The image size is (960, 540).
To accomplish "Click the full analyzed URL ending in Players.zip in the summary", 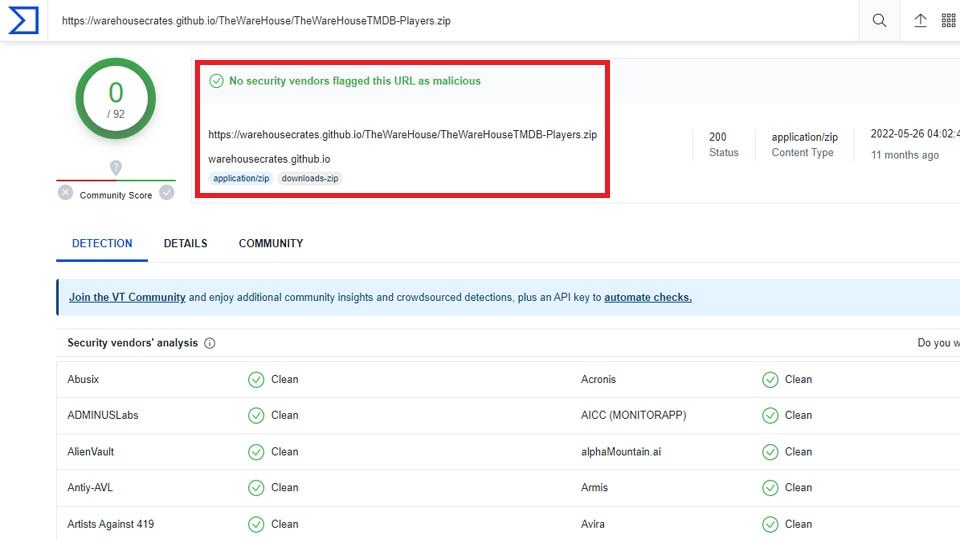I will [x=402, y=135].
